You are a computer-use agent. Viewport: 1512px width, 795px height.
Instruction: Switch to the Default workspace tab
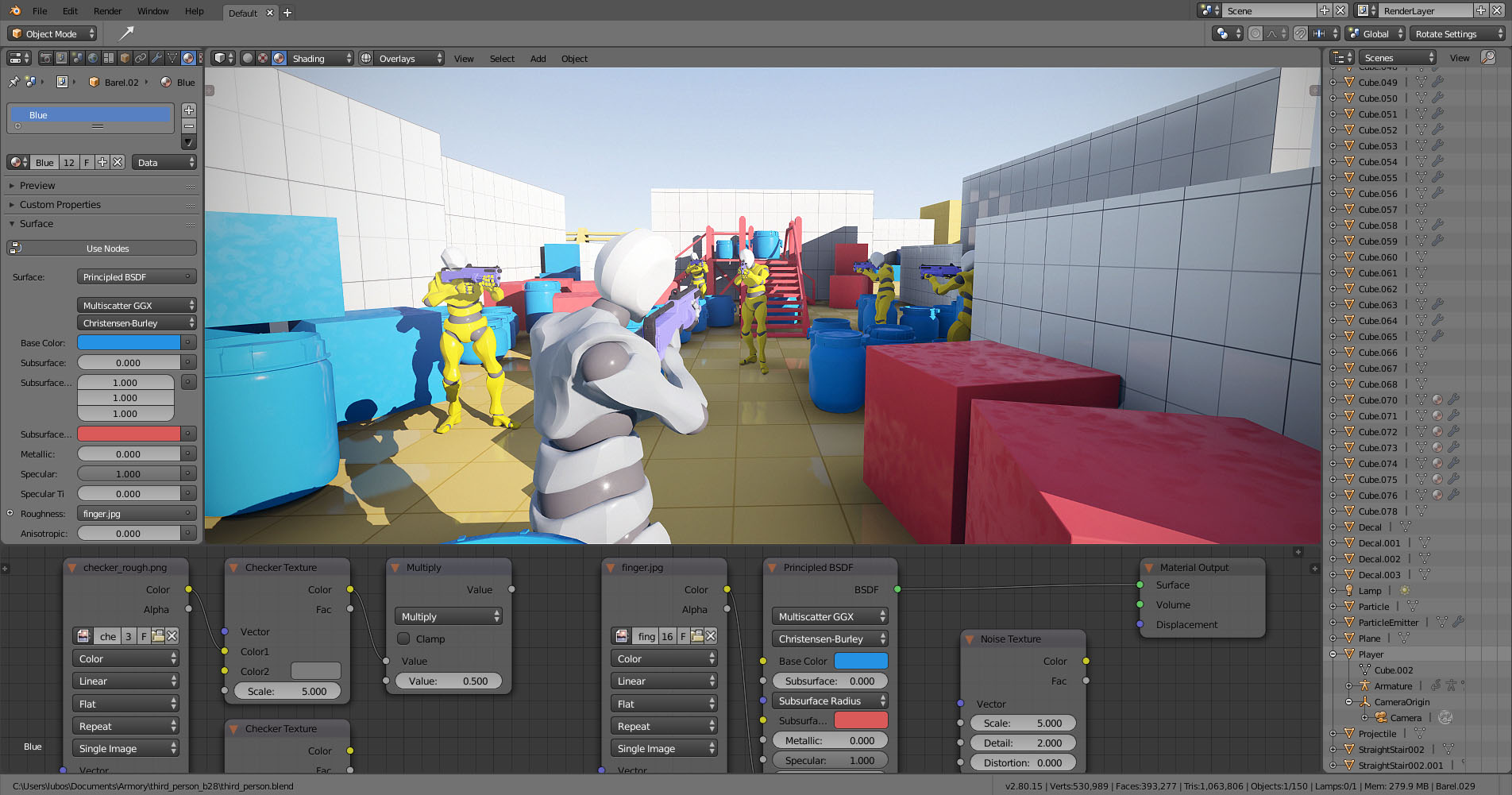[x=245, y=13]
